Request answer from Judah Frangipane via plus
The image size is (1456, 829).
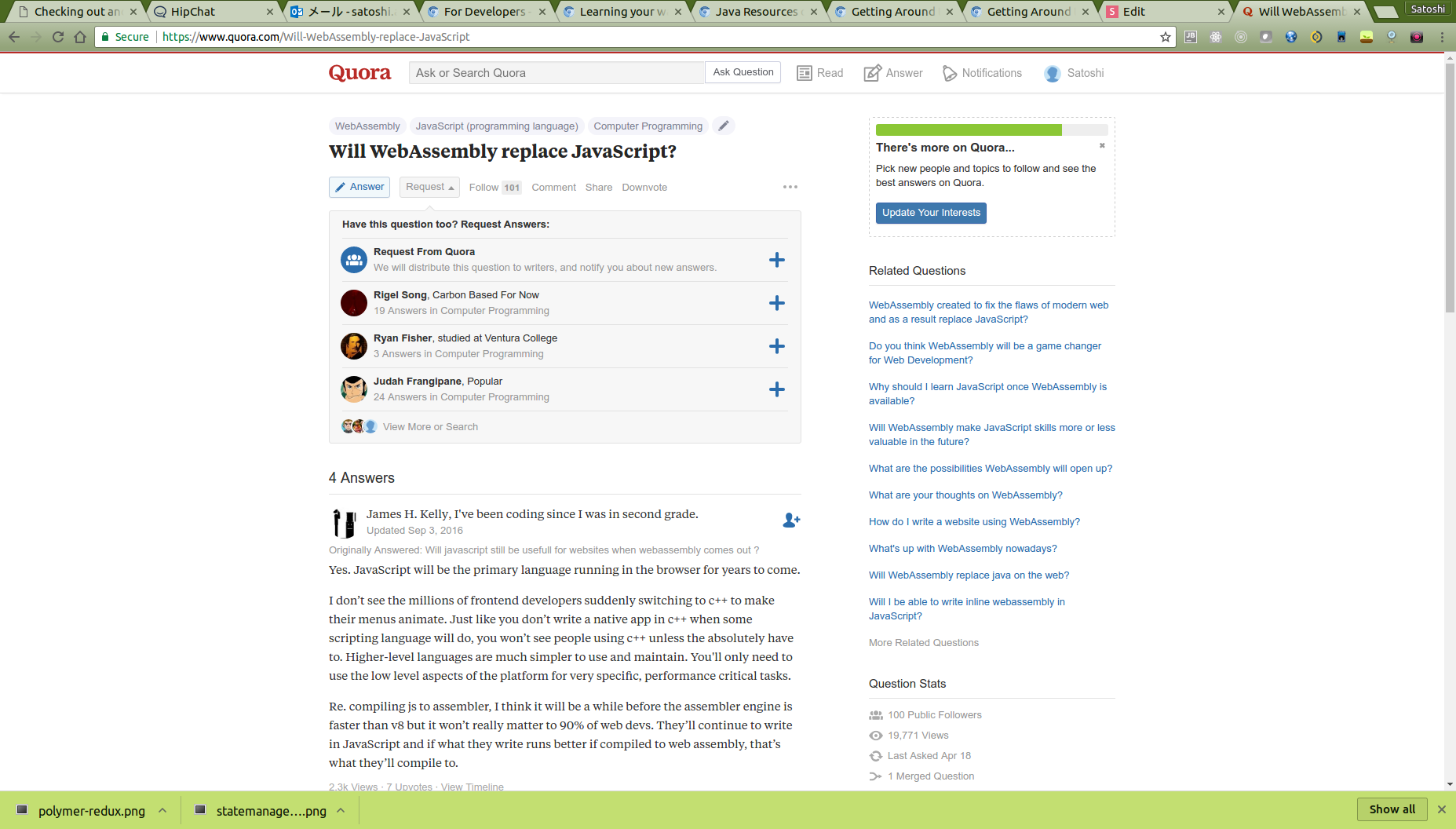[776, 389]
